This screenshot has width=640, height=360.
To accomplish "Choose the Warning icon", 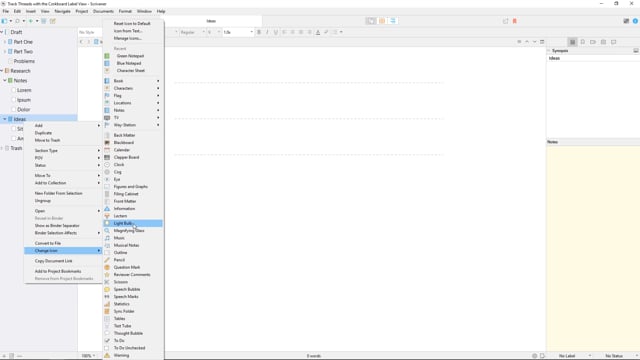I will click(133, 356).
